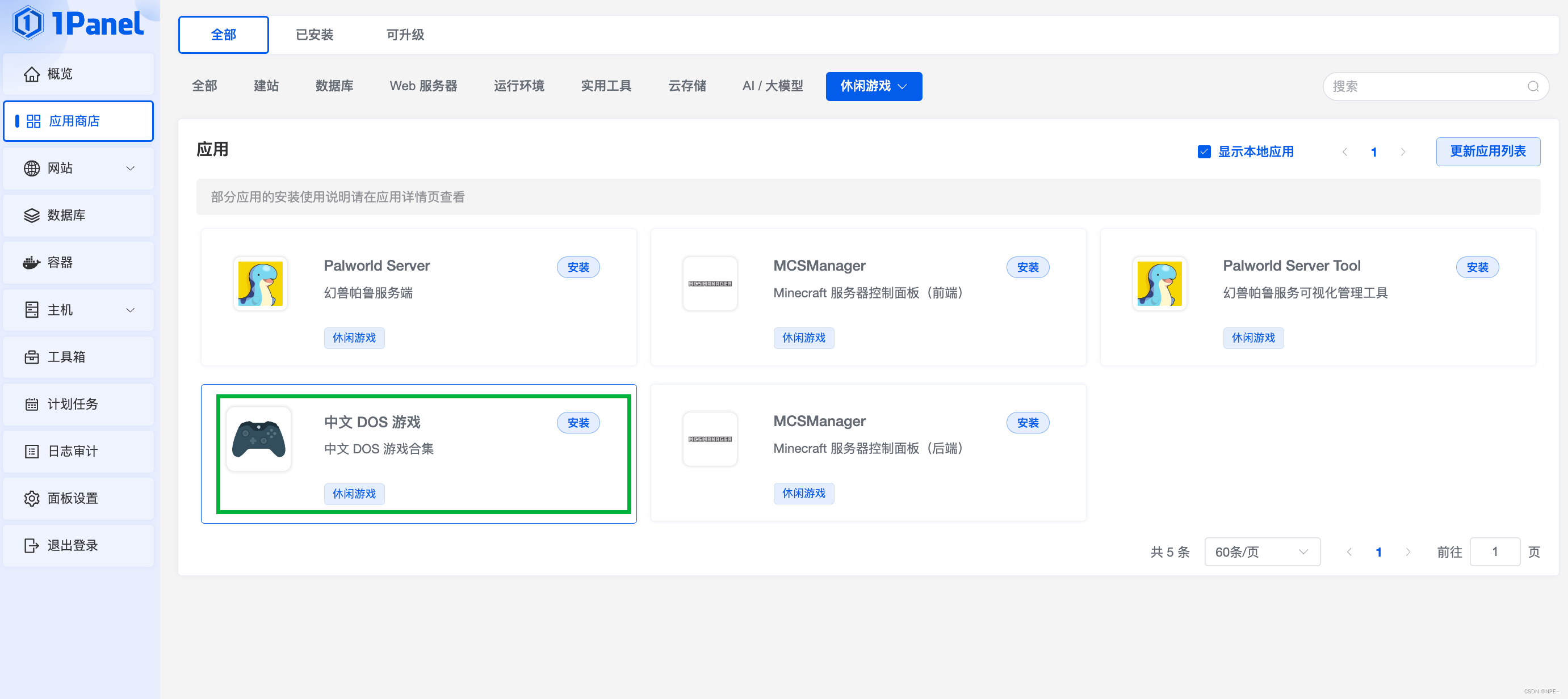
Task: Install MCSManager 后端
Action: coord(1028,423)
